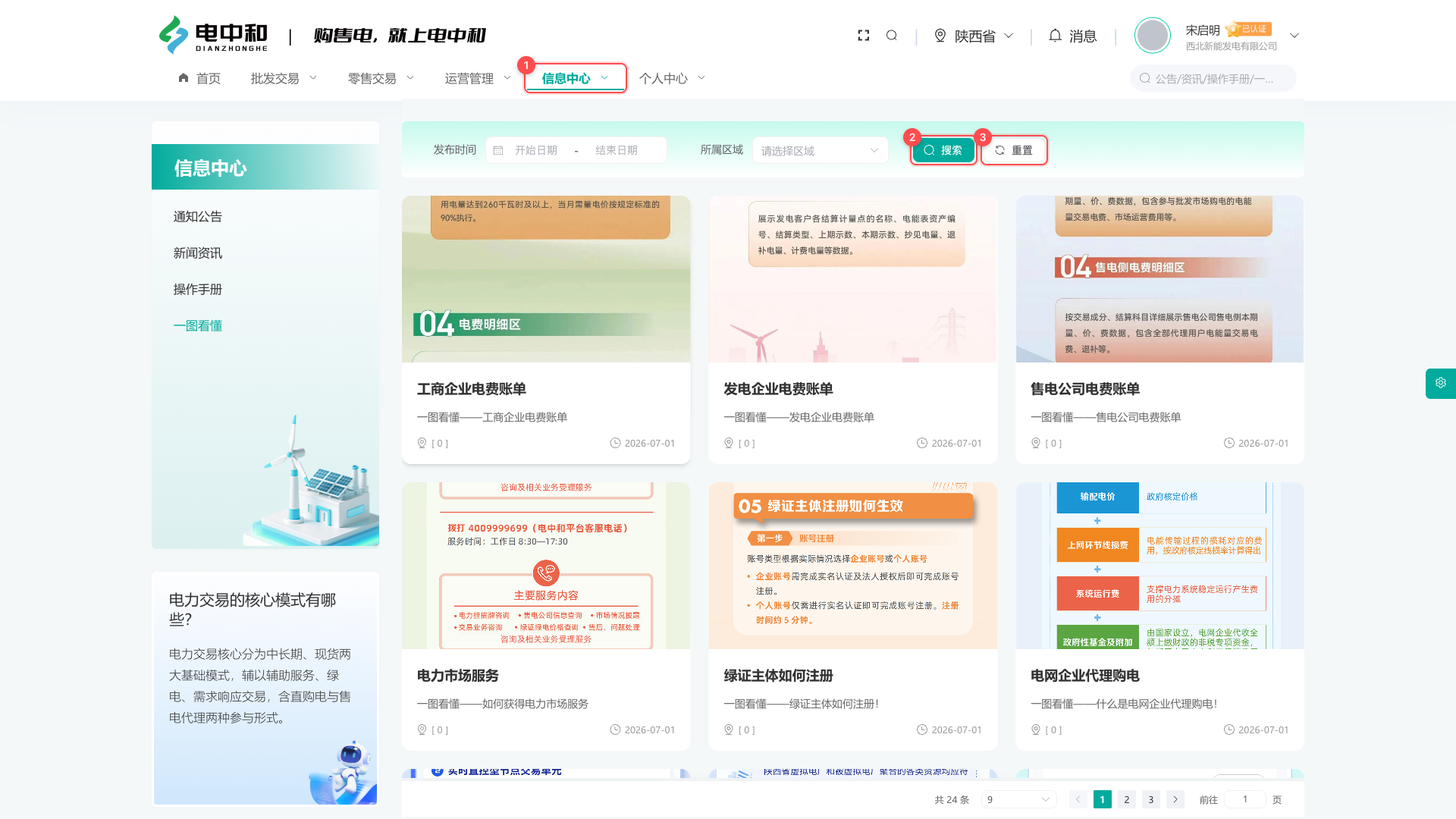Viewport: 1456px width, 819px height.
Task: Click the clock icon under 发电企业电费账单
Action: coord(922,443)
